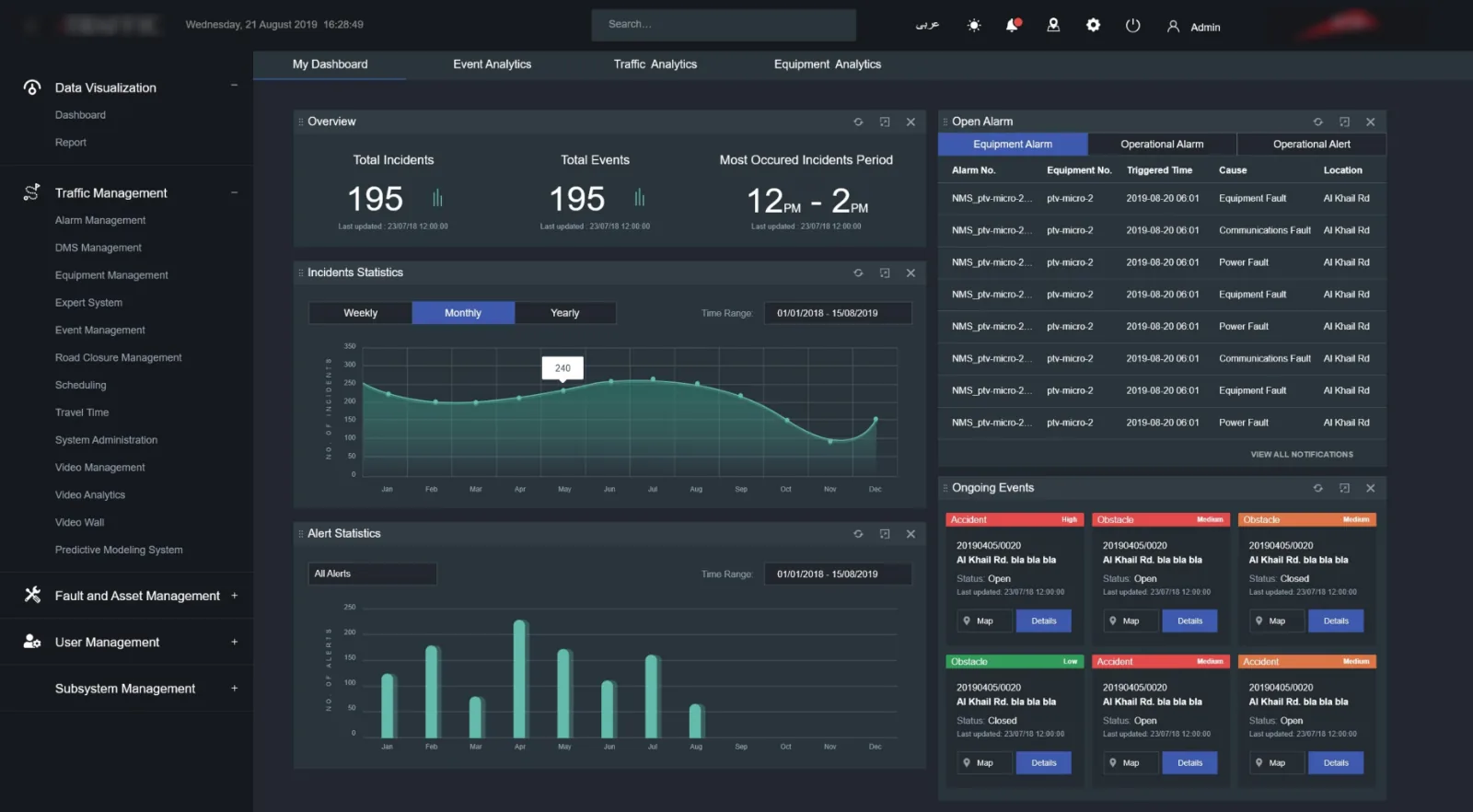Refresh the Alert Statistics panel
This screenshot has width=1473, height=812.
(858, 534)
